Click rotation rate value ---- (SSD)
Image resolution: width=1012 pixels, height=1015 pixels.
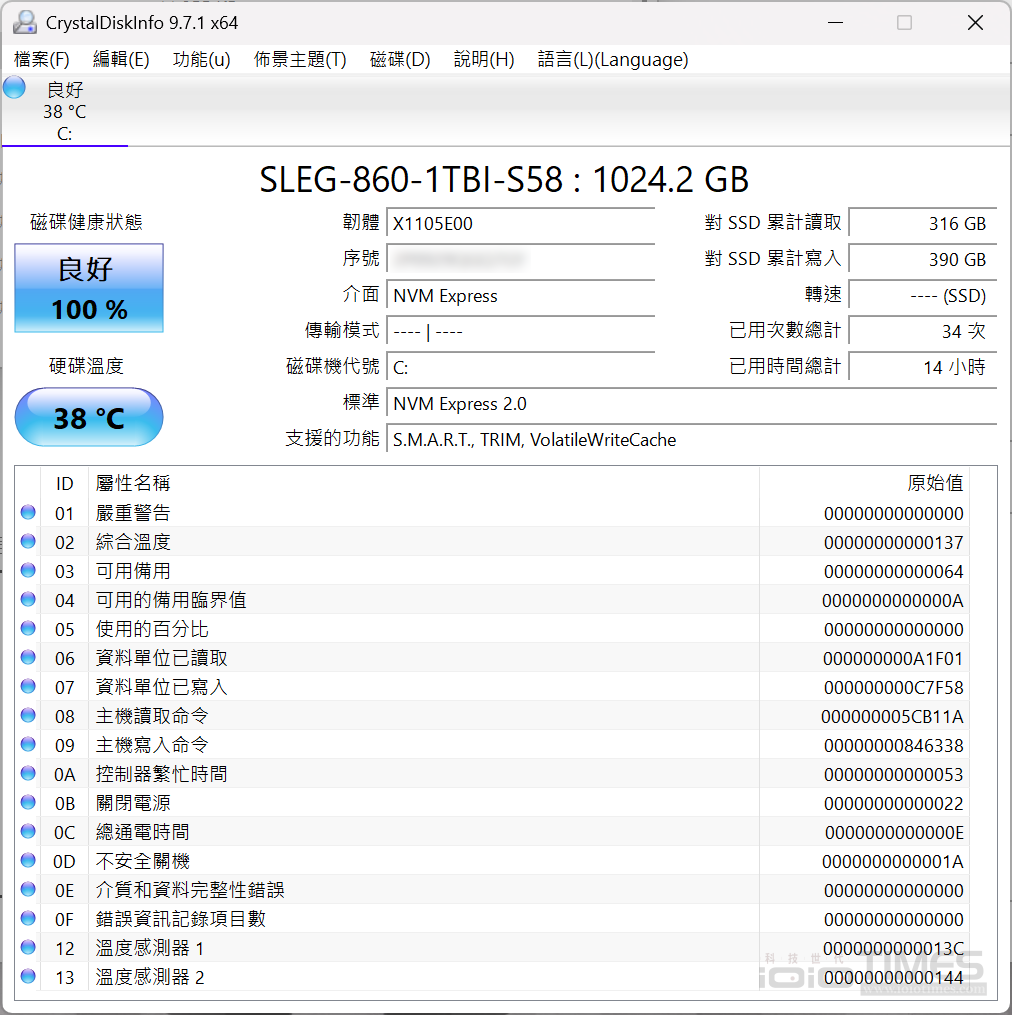coord(923,296)
